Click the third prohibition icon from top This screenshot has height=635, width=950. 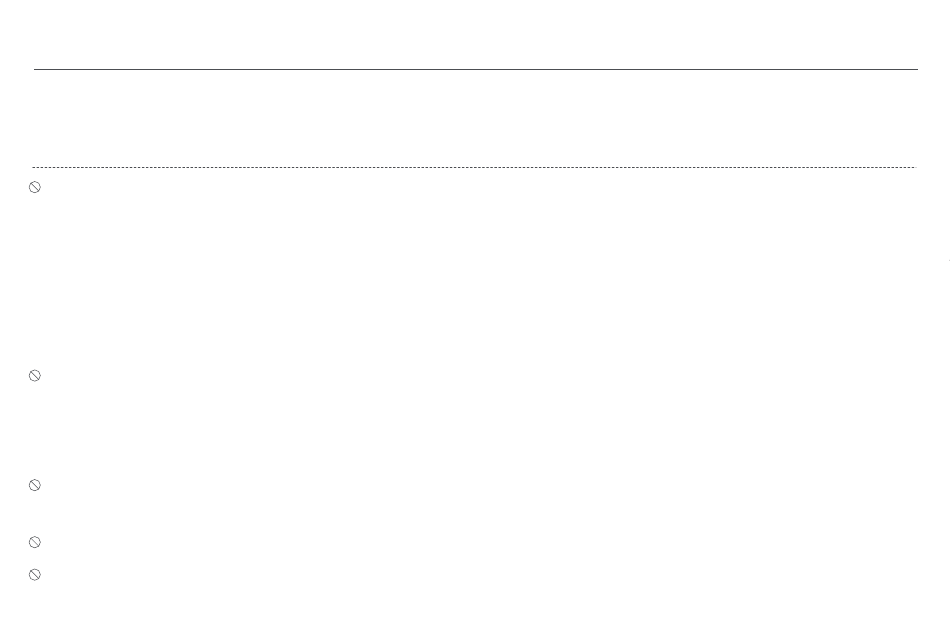(x=35, y=485)
